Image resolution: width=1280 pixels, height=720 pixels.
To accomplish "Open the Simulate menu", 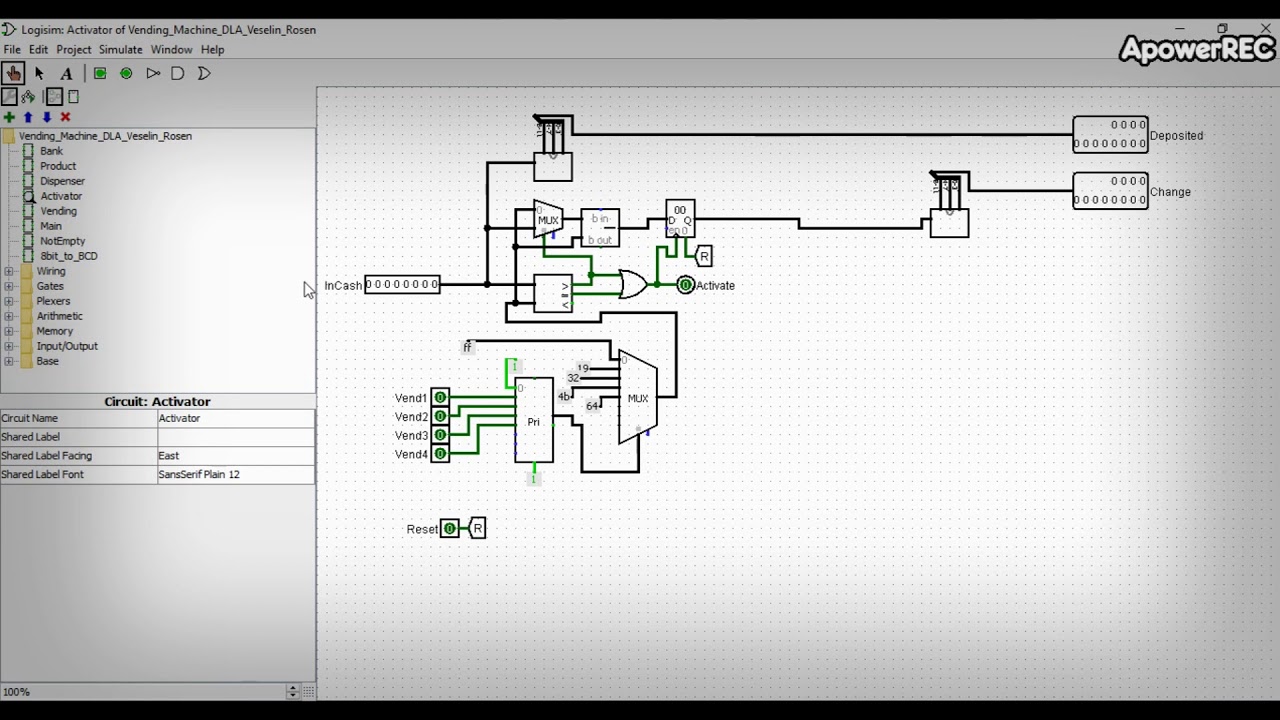I will [x=120, y=49].
